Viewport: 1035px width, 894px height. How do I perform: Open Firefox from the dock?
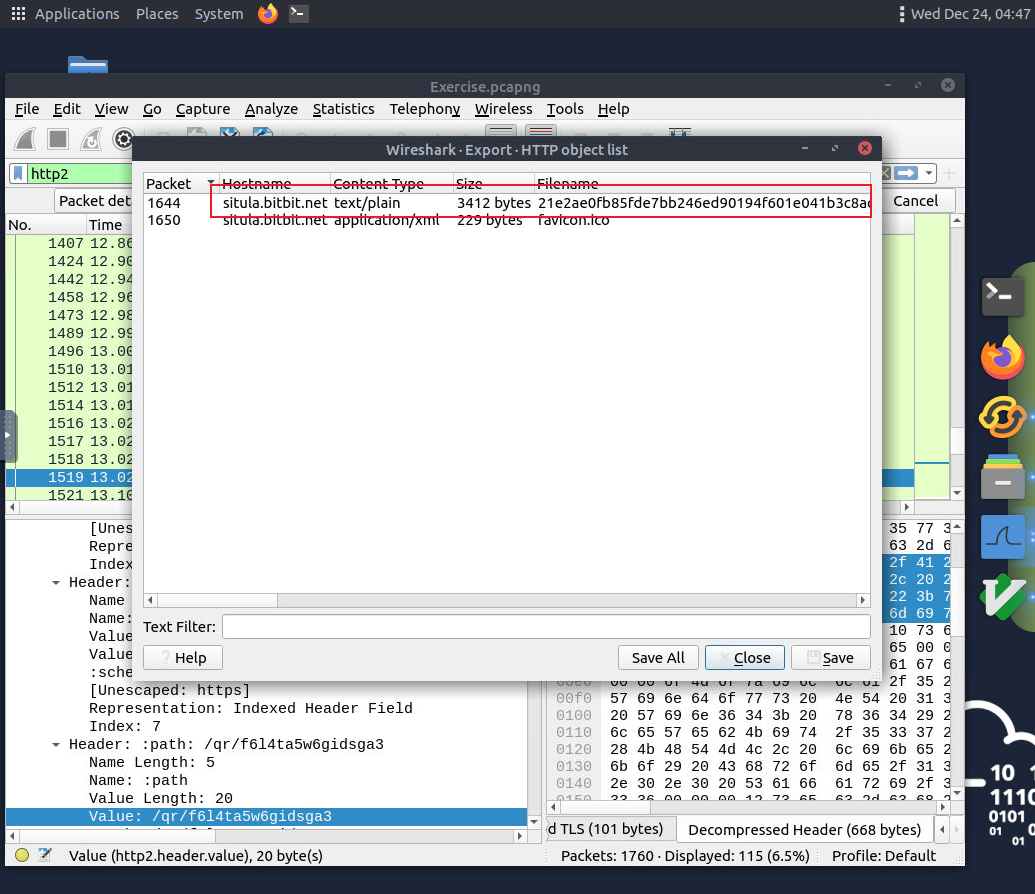click(1002, 357)
